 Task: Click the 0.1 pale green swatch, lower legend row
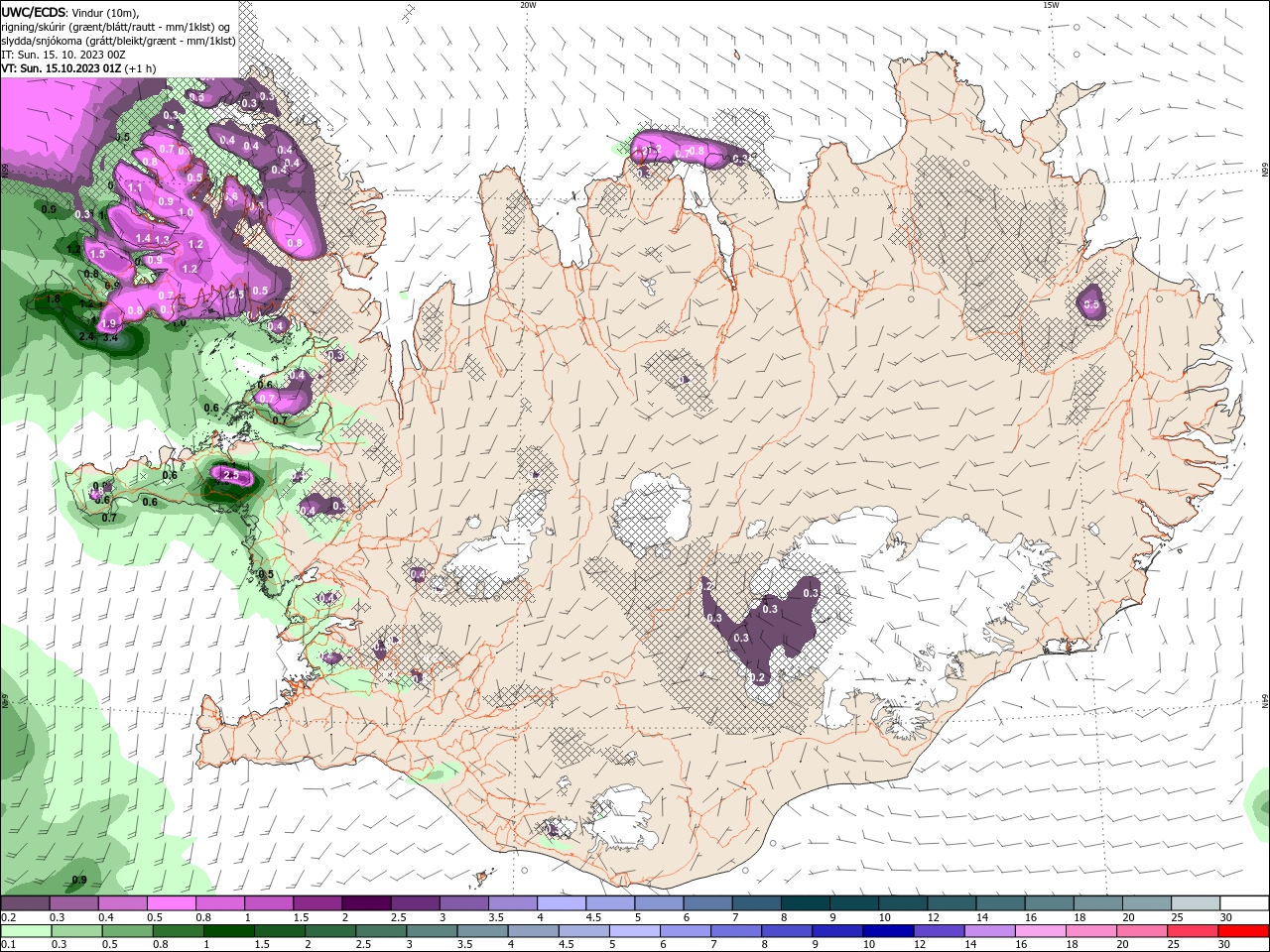click(24, 931)
